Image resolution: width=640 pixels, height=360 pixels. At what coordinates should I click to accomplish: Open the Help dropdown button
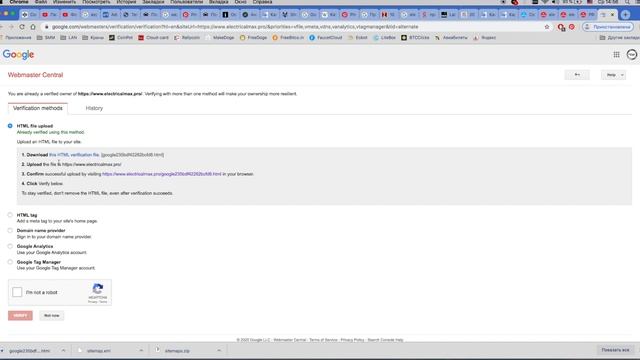613,75
